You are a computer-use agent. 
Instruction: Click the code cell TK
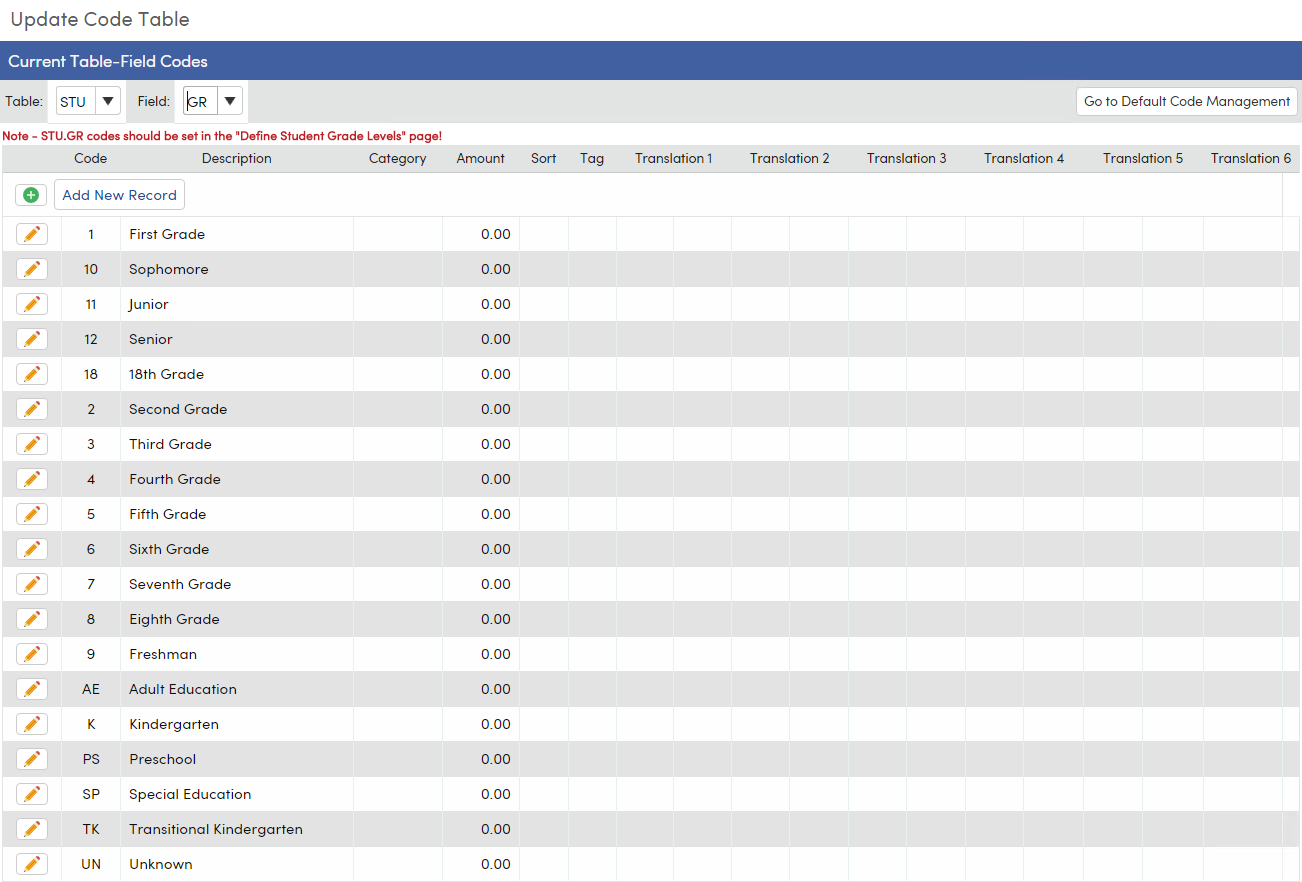[91, 829]
